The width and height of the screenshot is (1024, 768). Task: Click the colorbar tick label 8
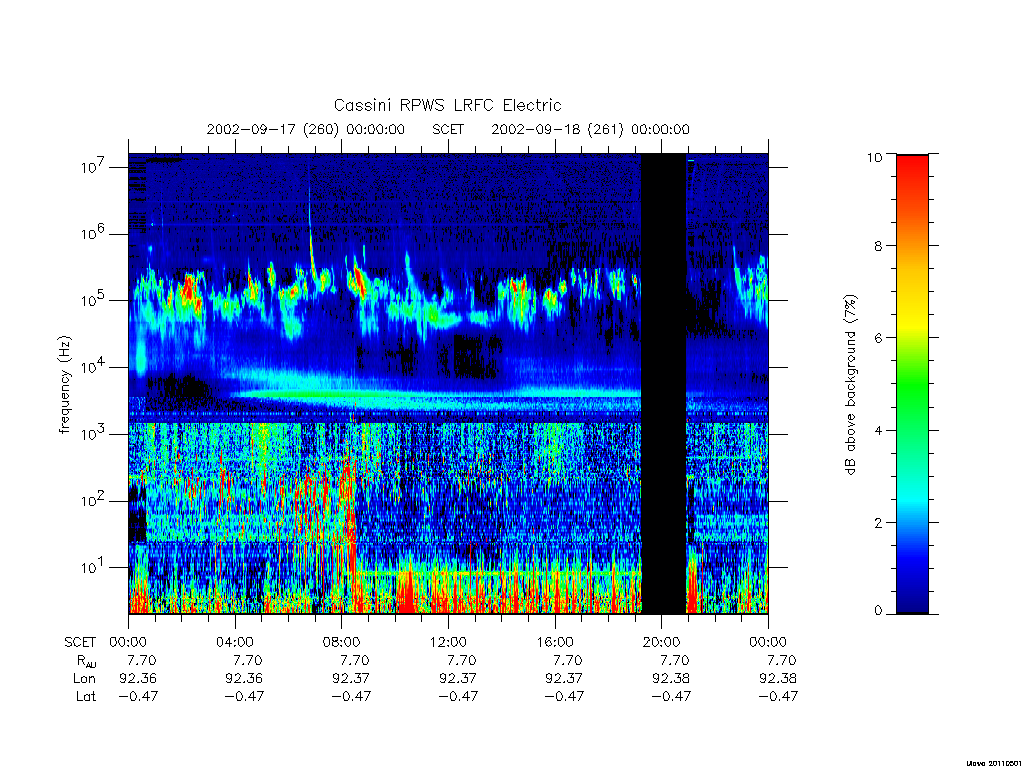click(x=875, y=246)
